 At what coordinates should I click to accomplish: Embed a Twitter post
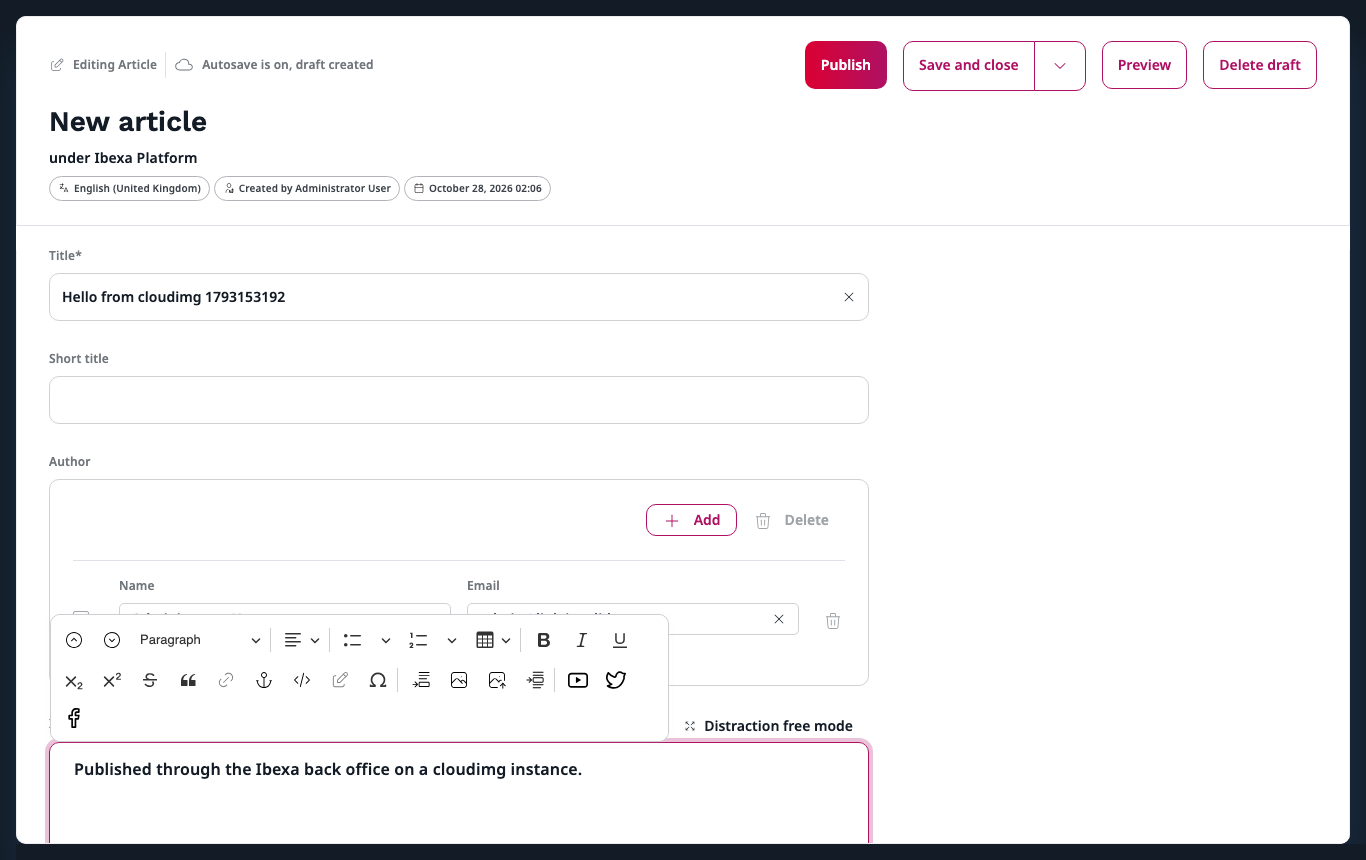pyautogui.click(x=616, y=680)
